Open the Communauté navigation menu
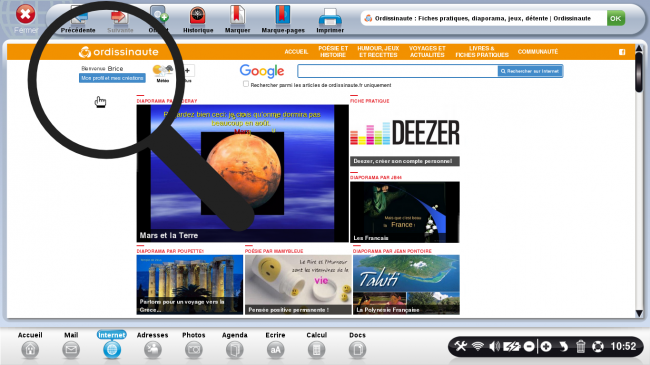Screen dimensions: 650x365 click(x=538, y=52)
